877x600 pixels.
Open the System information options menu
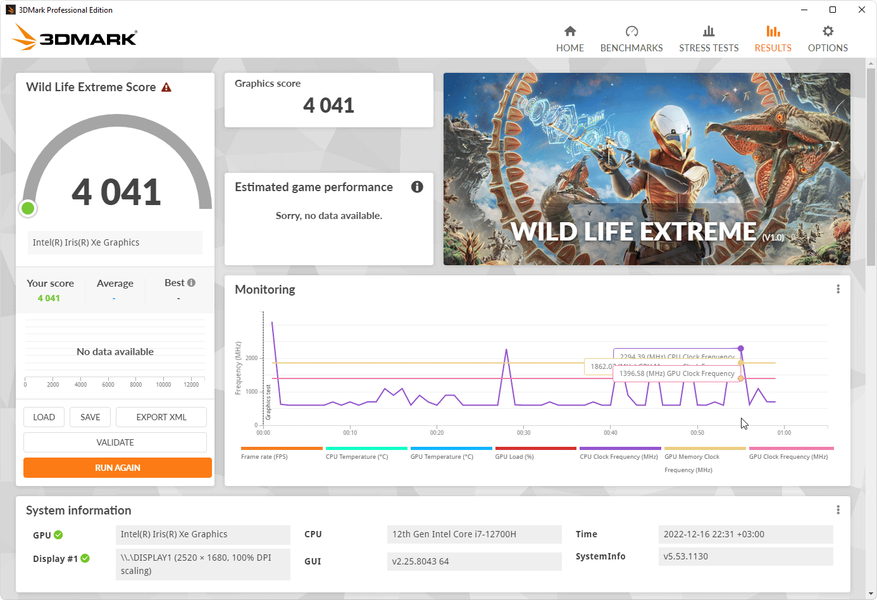838,510
